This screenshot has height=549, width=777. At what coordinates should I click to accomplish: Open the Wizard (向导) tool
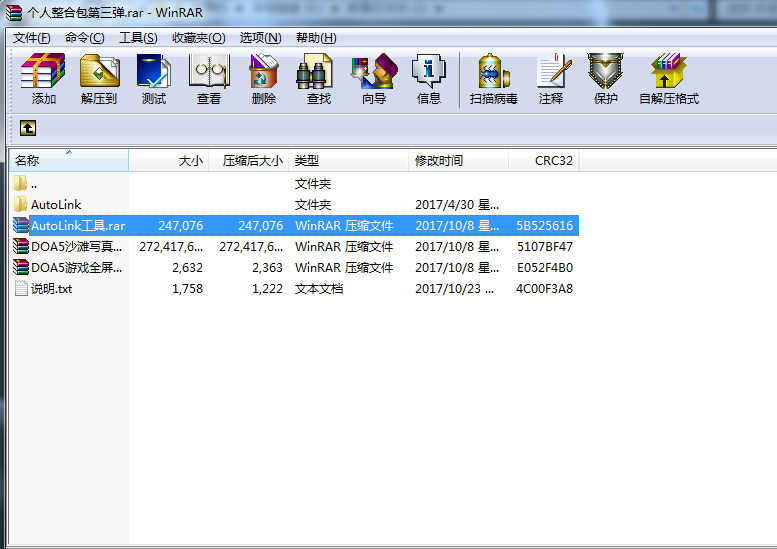[x=374, y=71]
